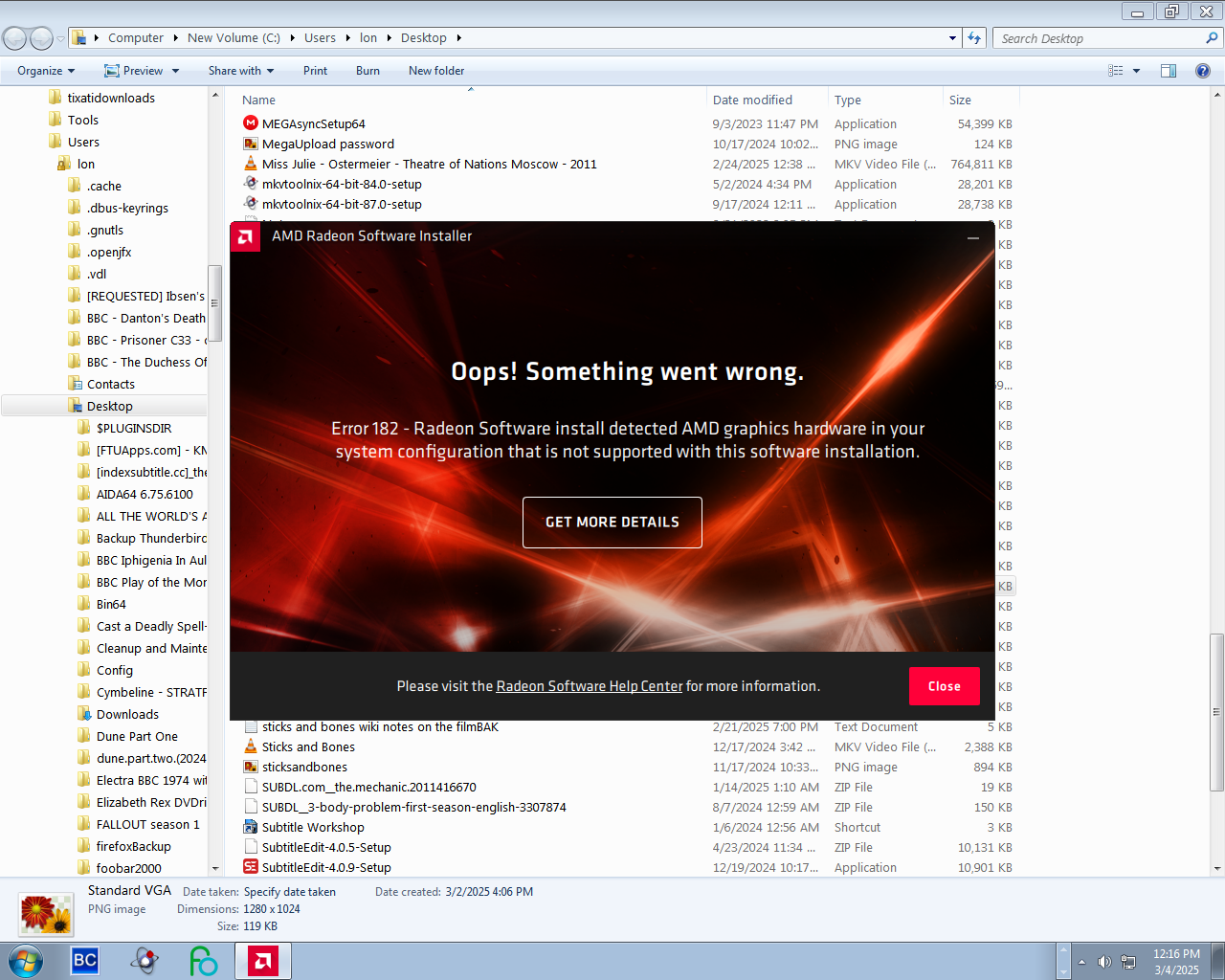Open the AMD installer taskbar icon
The height and width of the screenshot is (980, 1225).
point(262,961)
